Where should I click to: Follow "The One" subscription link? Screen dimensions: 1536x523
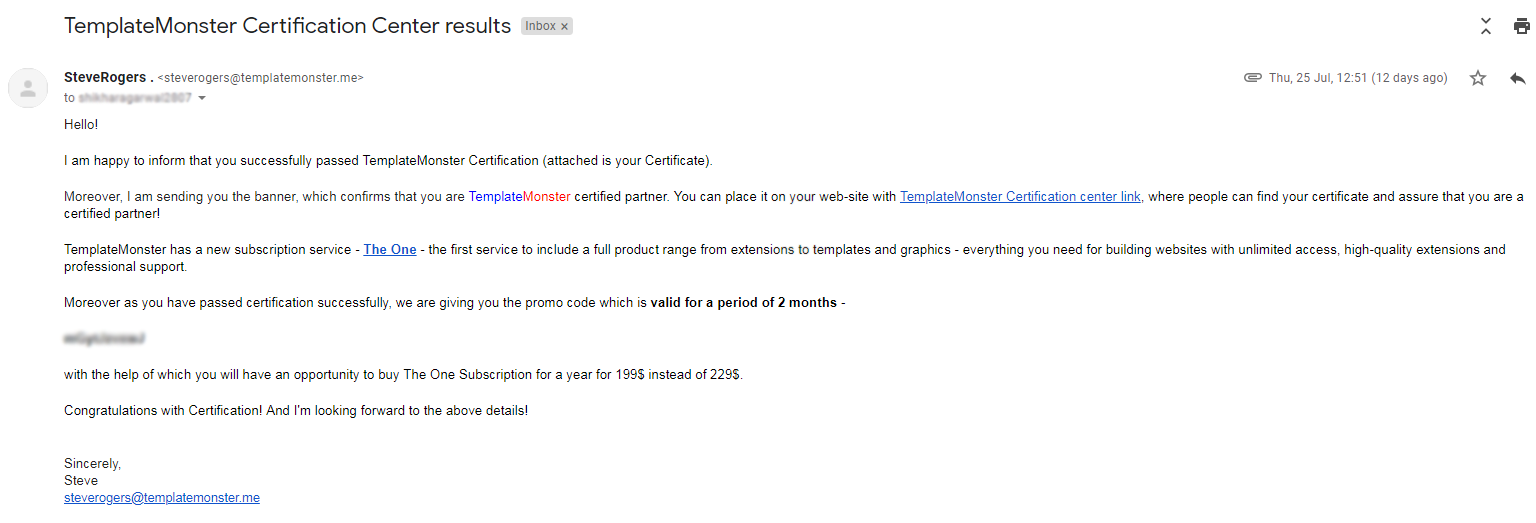tap(390, 250)
